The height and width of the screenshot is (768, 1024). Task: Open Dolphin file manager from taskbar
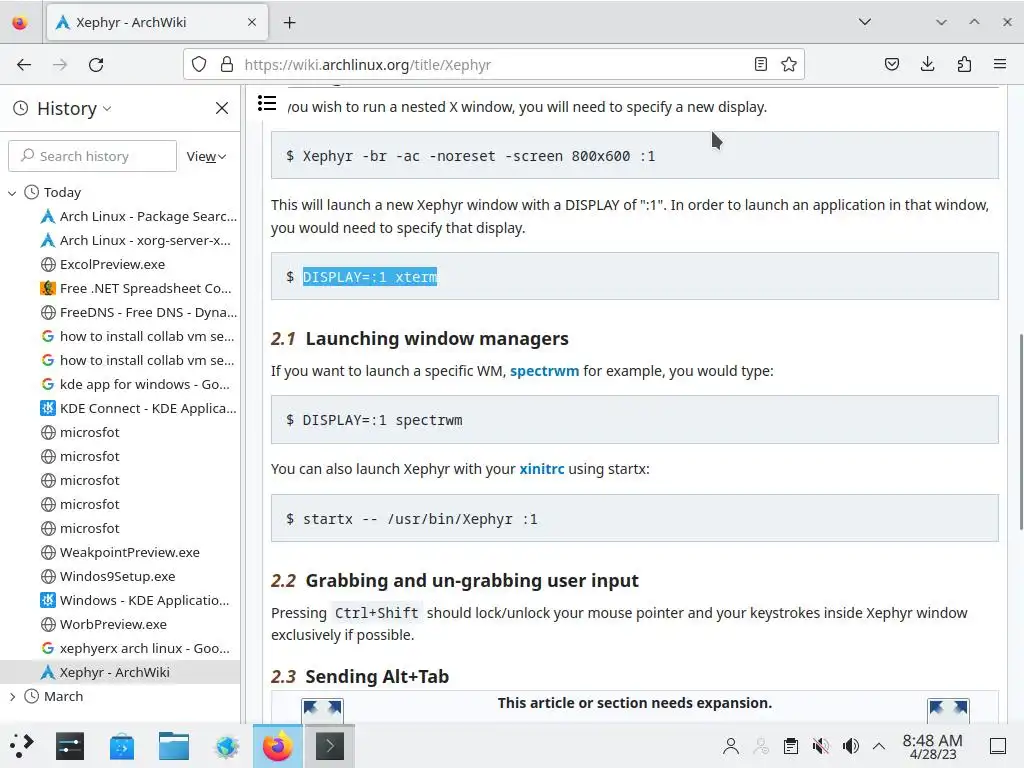tap(174, 746)
